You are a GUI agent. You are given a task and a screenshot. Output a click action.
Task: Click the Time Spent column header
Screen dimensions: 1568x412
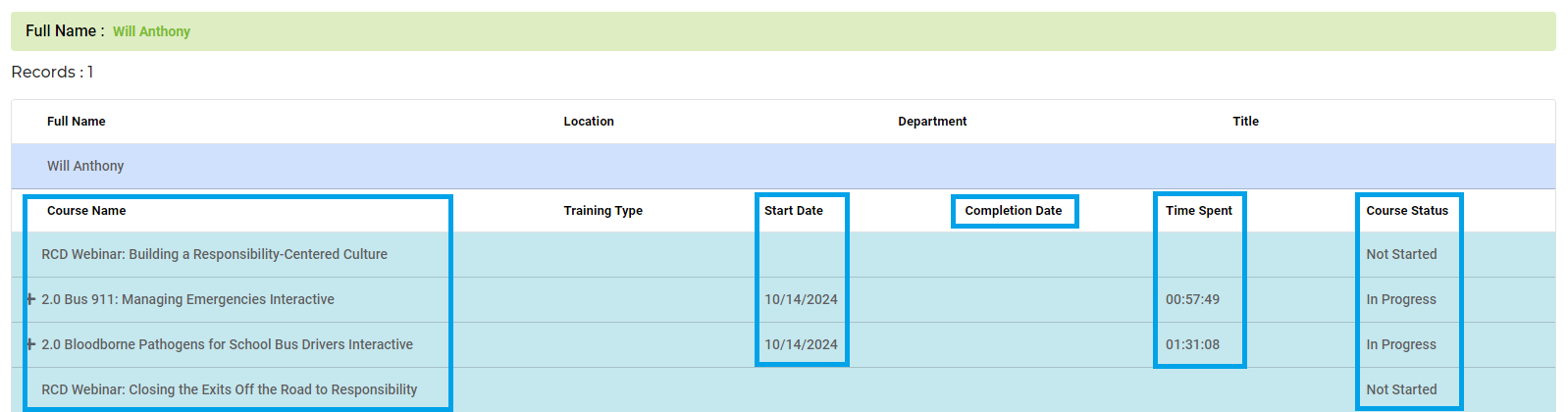tap(1198, 211)
